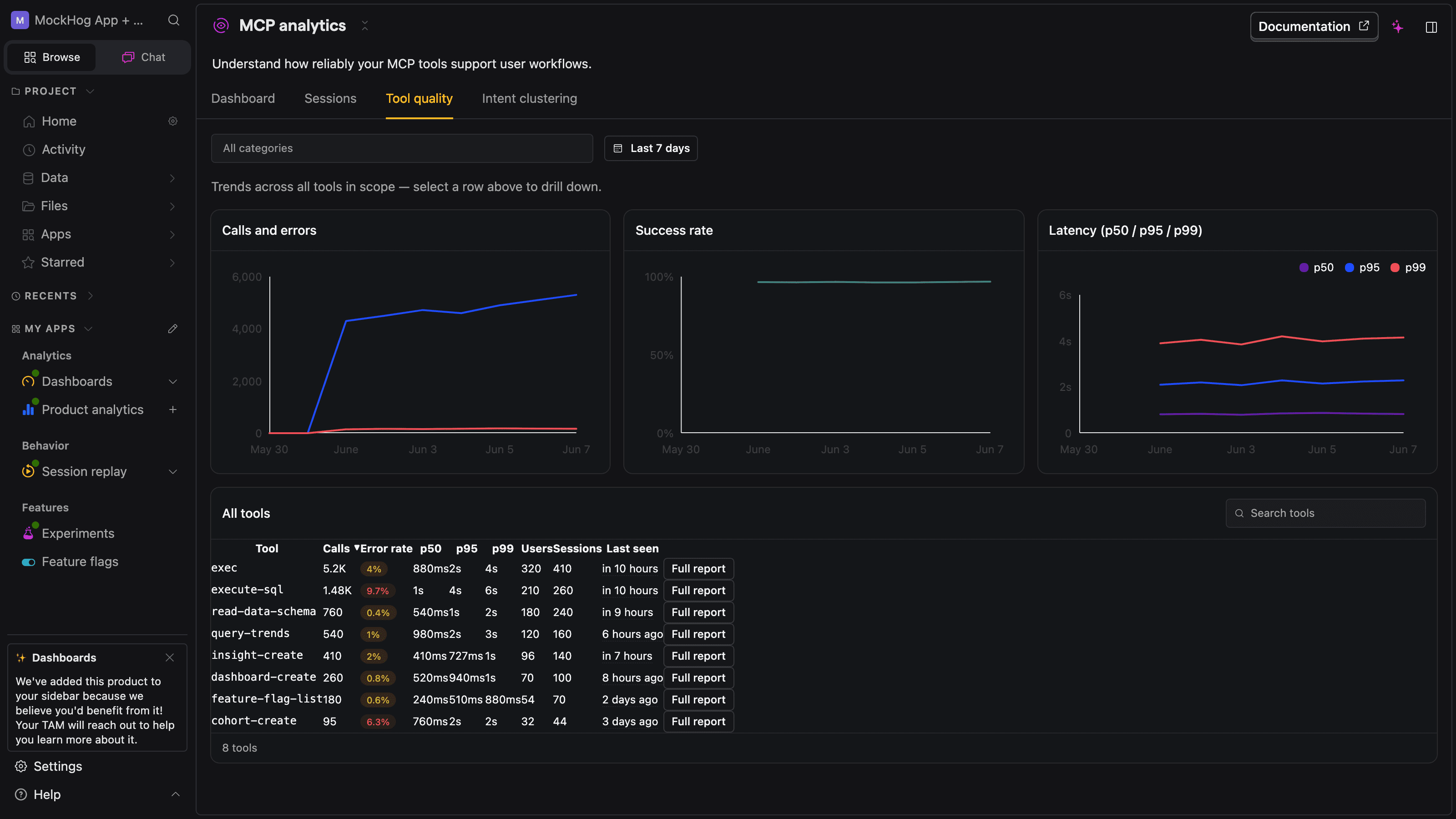Click the Dashboards gauge icon
1456x819 pixels.
click(28, 382)
